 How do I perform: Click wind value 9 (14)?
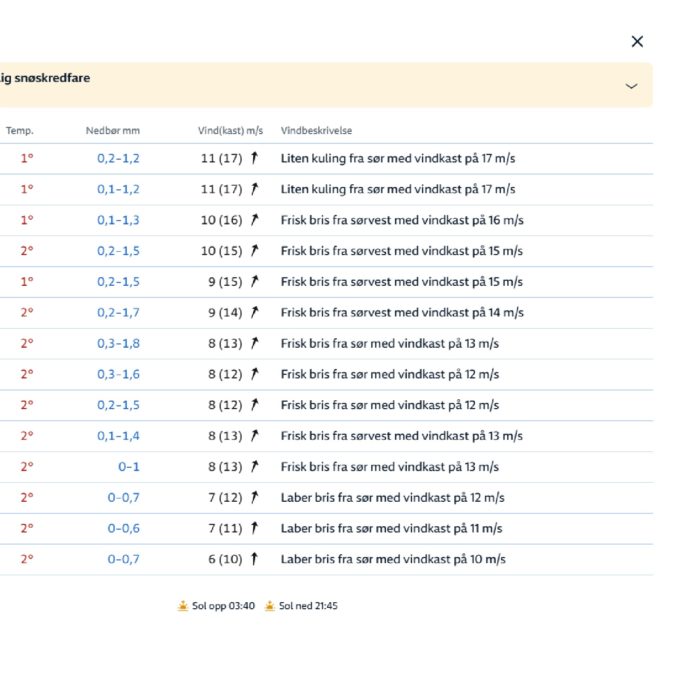(225, 312)
